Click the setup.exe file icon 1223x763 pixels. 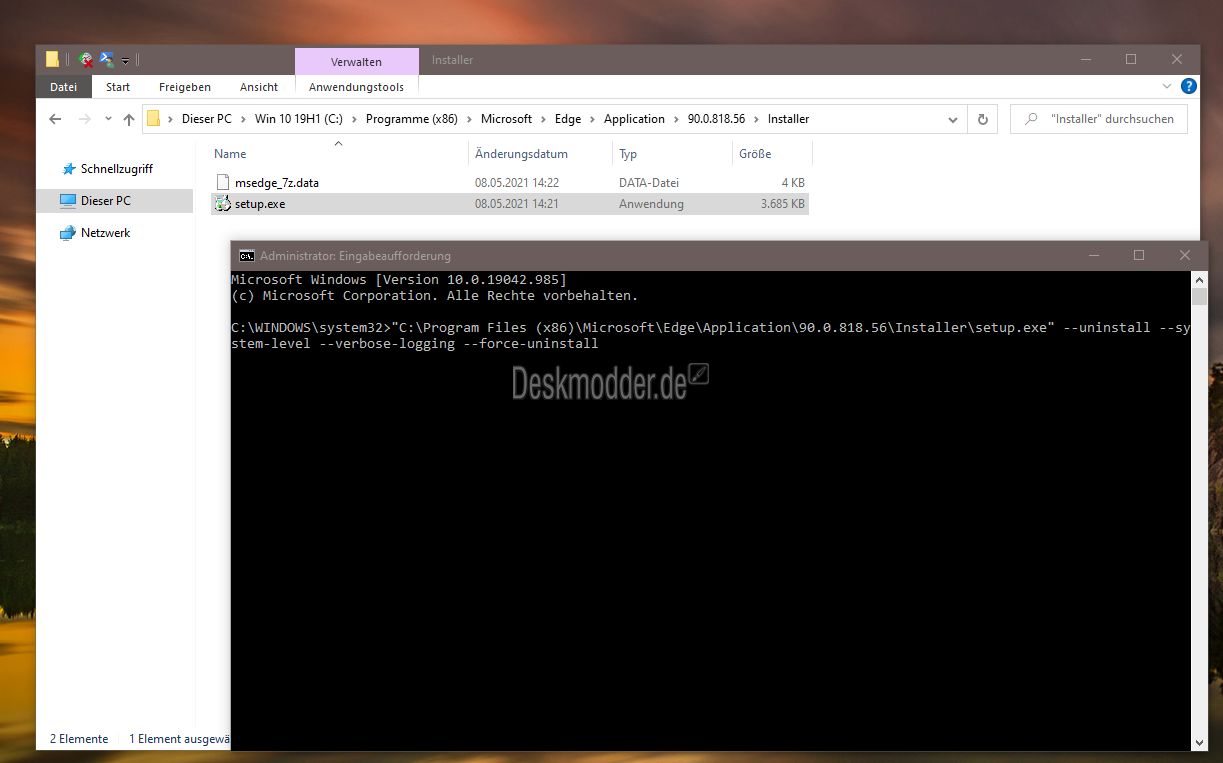(x=222, y=204)
